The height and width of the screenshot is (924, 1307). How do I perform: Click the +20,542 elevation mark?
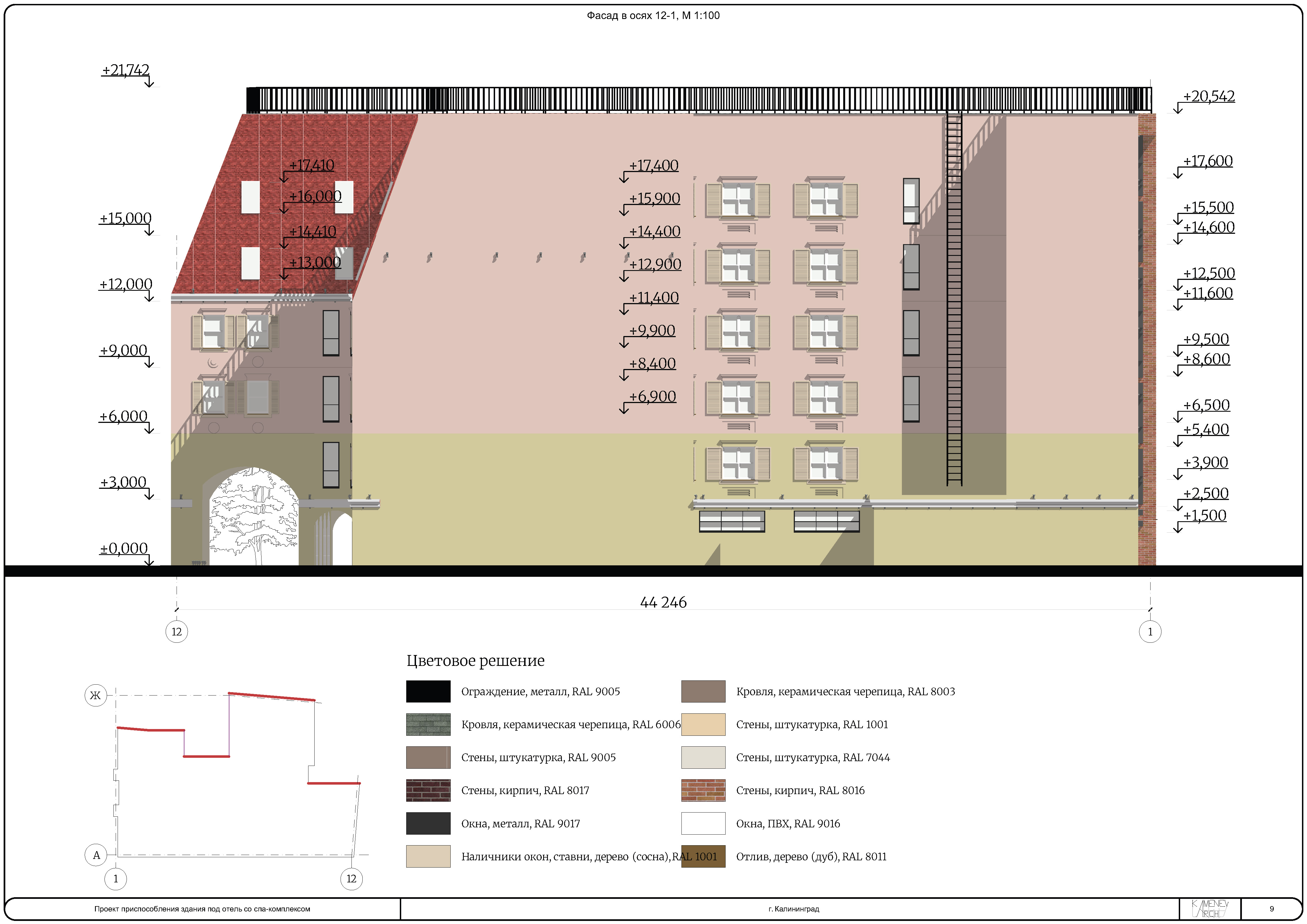pos(1209,96)
